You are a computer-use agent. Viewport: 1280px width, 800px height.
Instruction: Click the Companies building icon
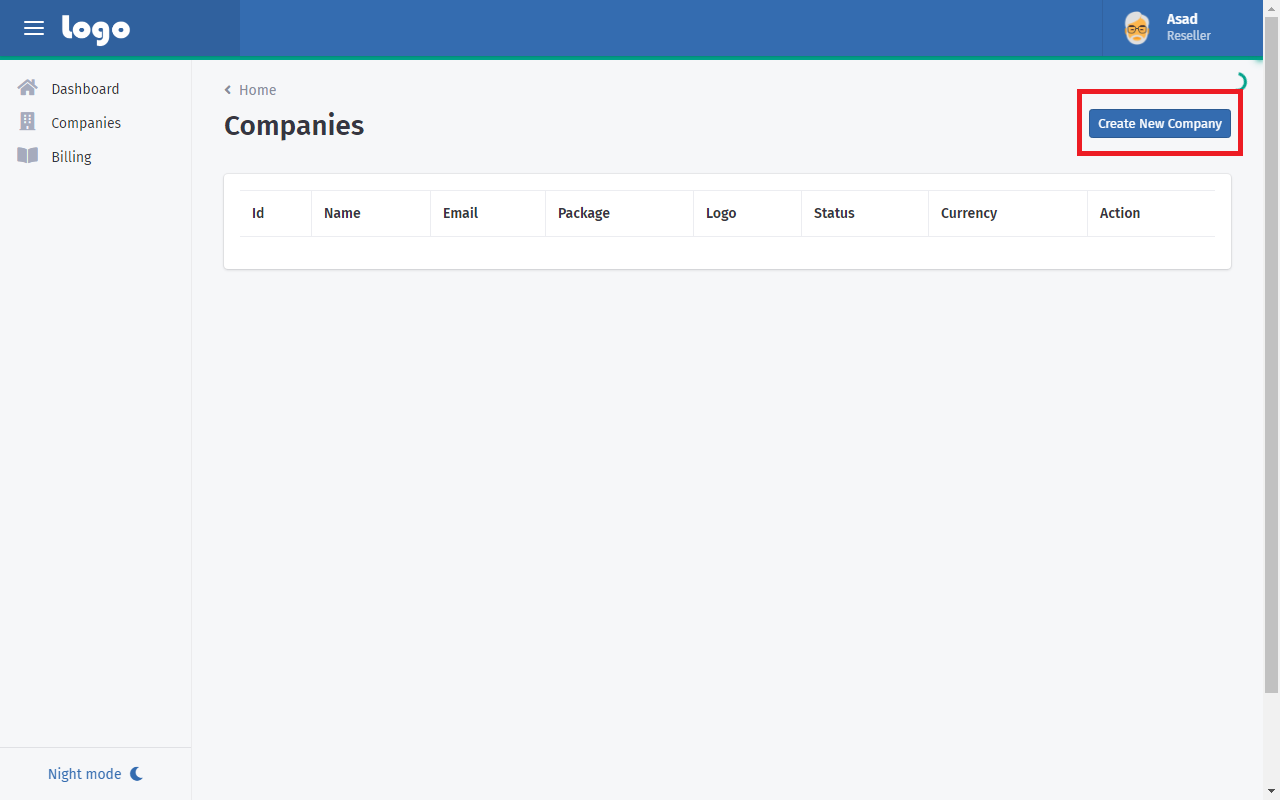28,122
